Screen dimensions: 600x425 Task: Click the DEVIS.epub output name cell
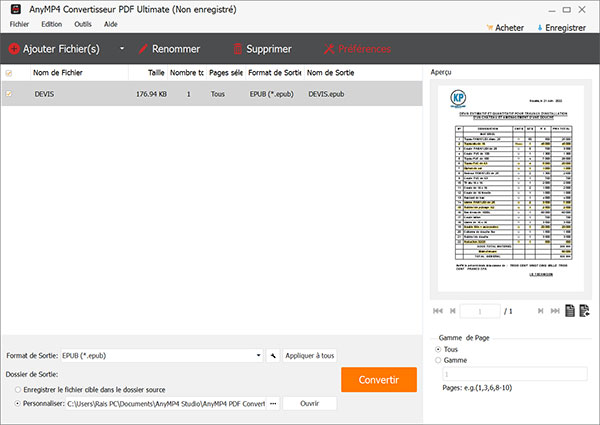(326, 94)
